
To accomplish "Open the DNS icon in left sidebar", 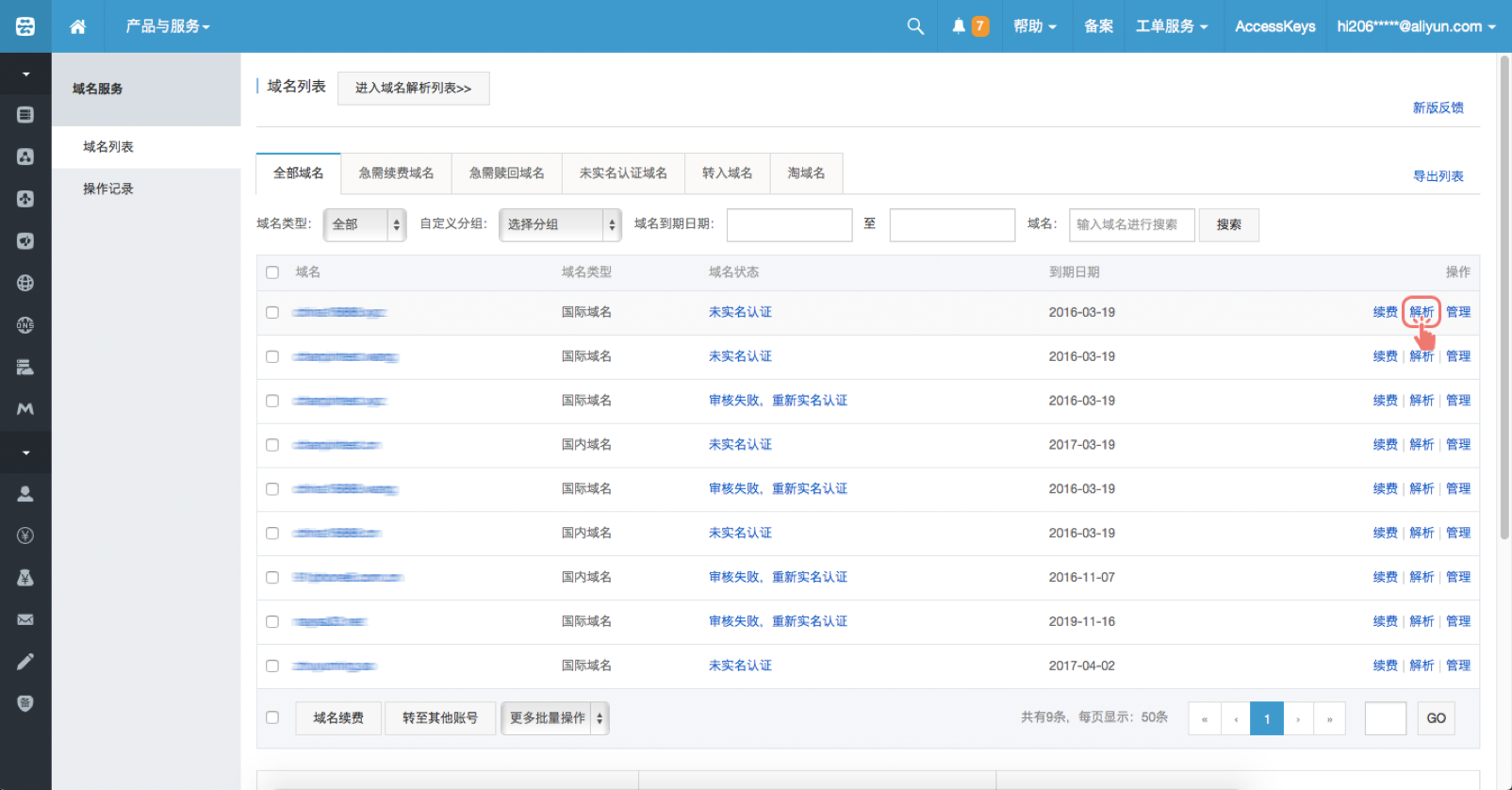I will (x=25, y=325).
